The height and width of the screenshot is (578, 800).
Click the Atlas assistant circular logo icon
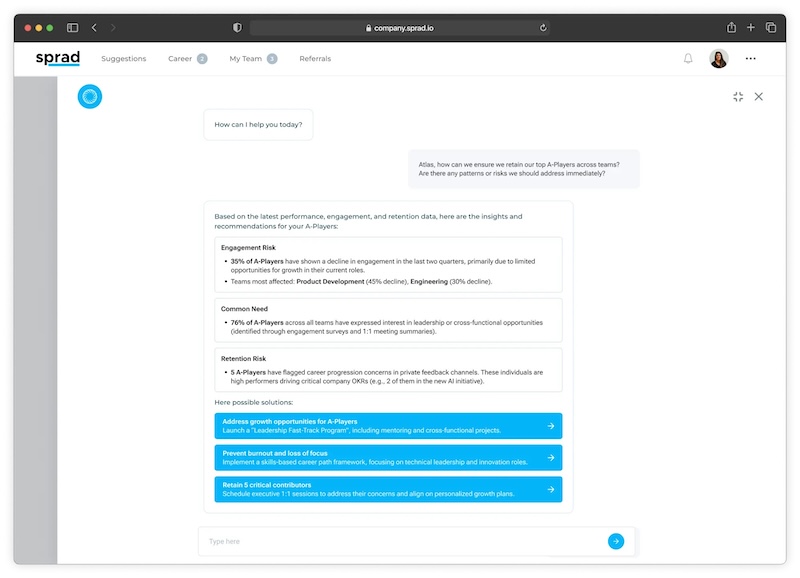coord(90,97)
